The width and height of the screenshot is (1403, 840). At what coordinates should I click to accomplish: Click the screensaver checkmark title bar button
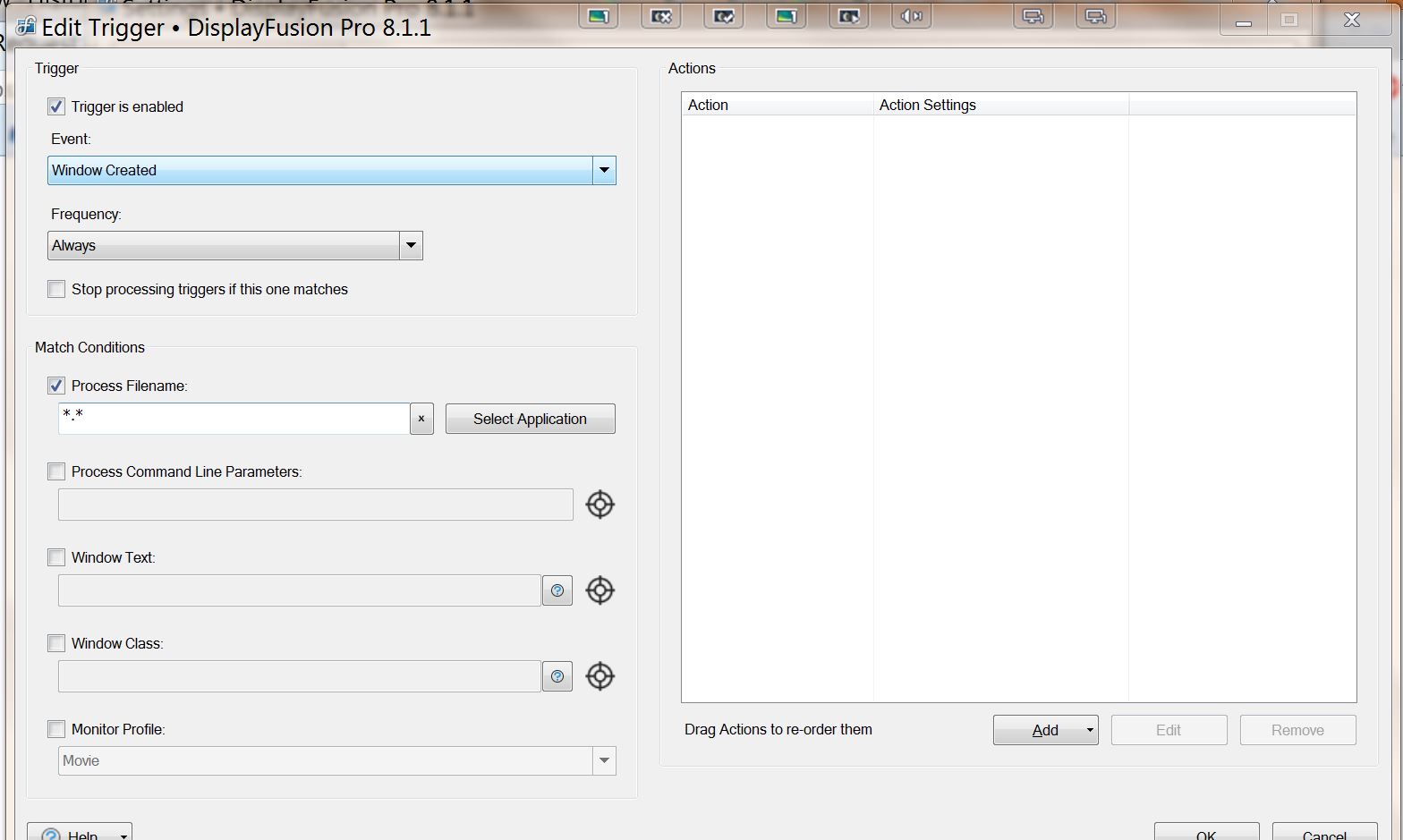pos(723,16)
